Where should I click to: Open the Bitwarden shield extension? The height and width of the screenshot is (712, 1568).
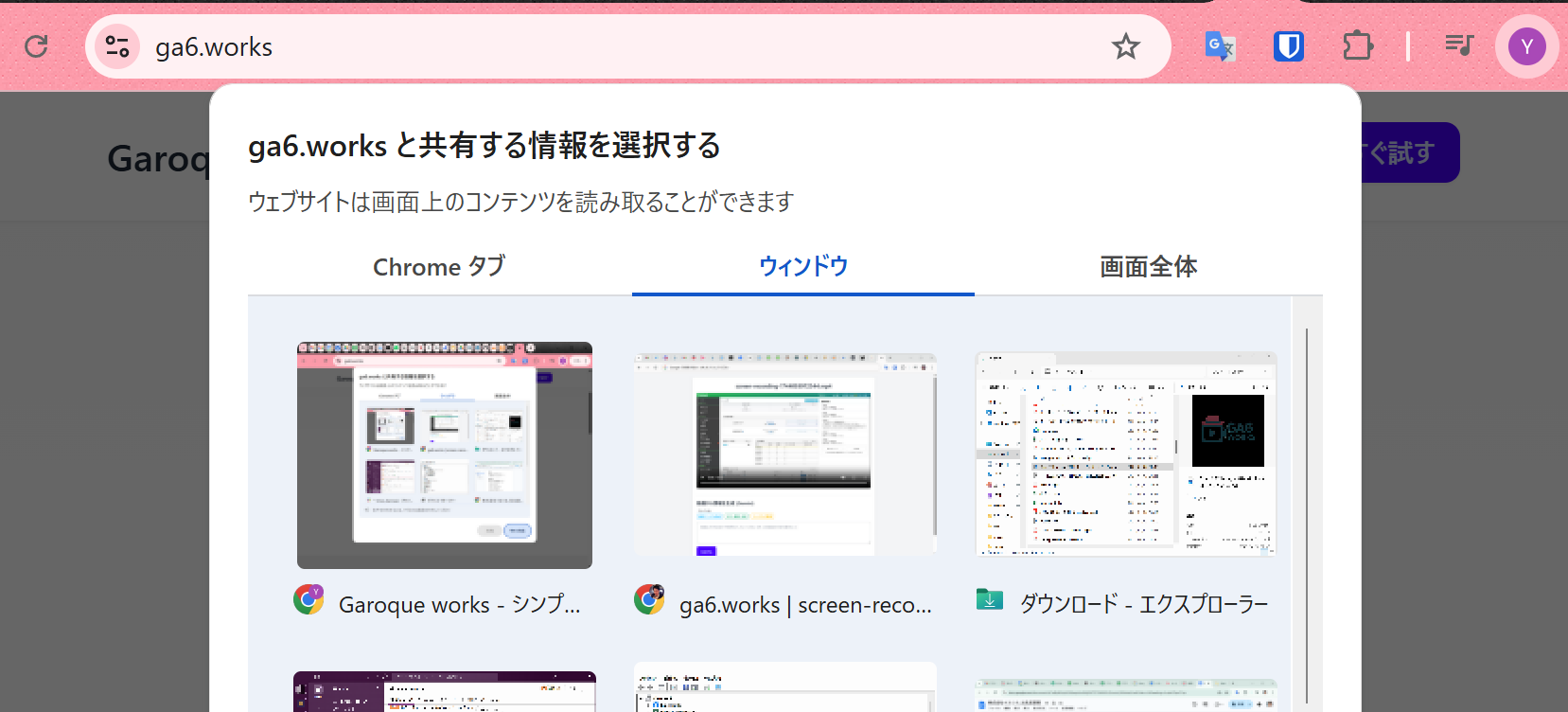1288,46
